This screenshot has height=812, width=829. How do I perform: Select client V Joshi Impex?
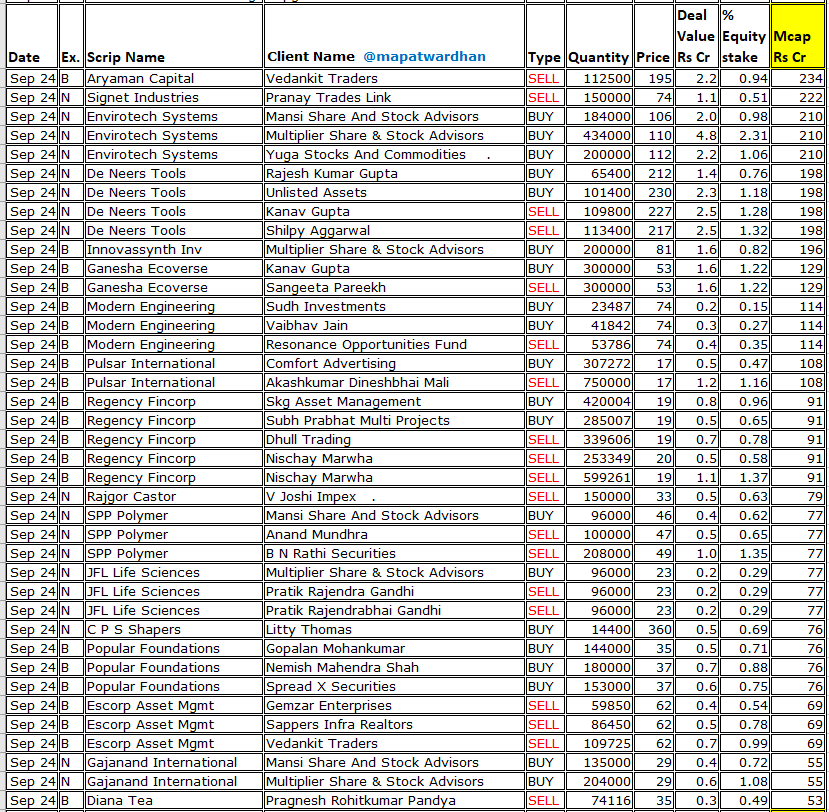(394, 497)
